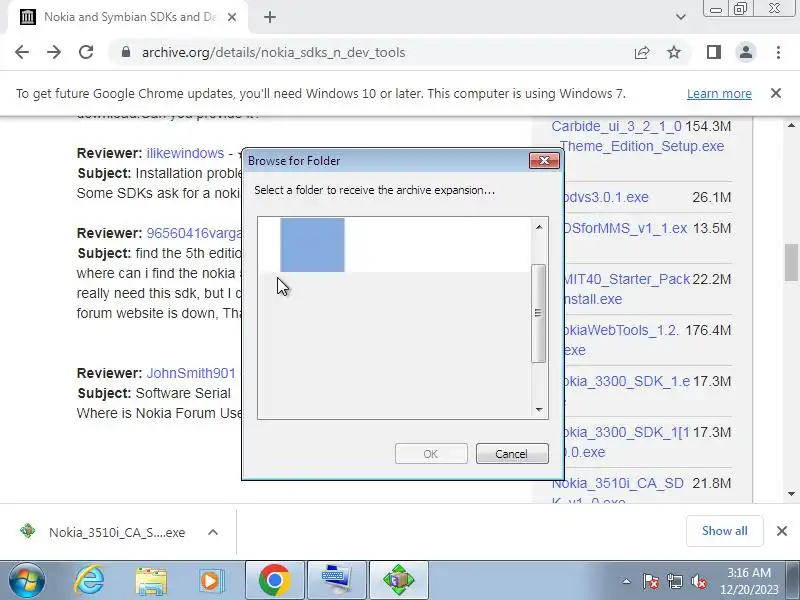This screenshot has width=800, height=600.
Task: Click the browser back arrow
Action: tap(22, 52)
